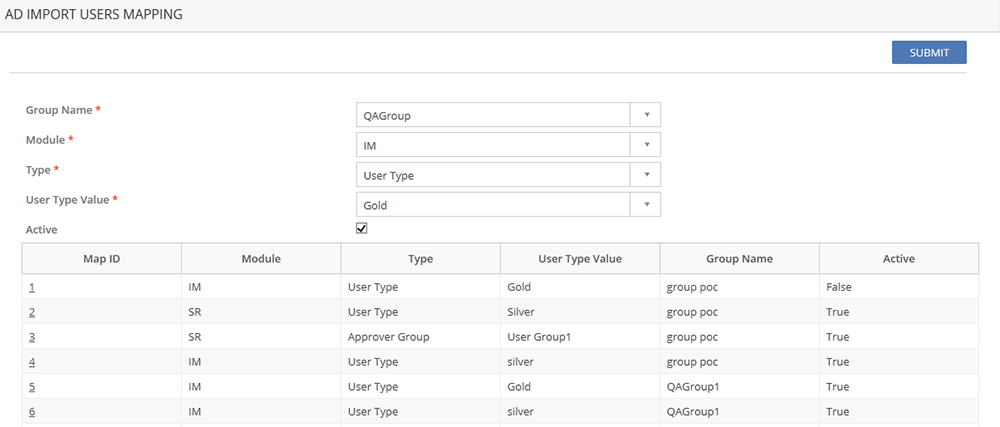
Task: Click the User Type Value column header
Action: (x=580, y=259)
